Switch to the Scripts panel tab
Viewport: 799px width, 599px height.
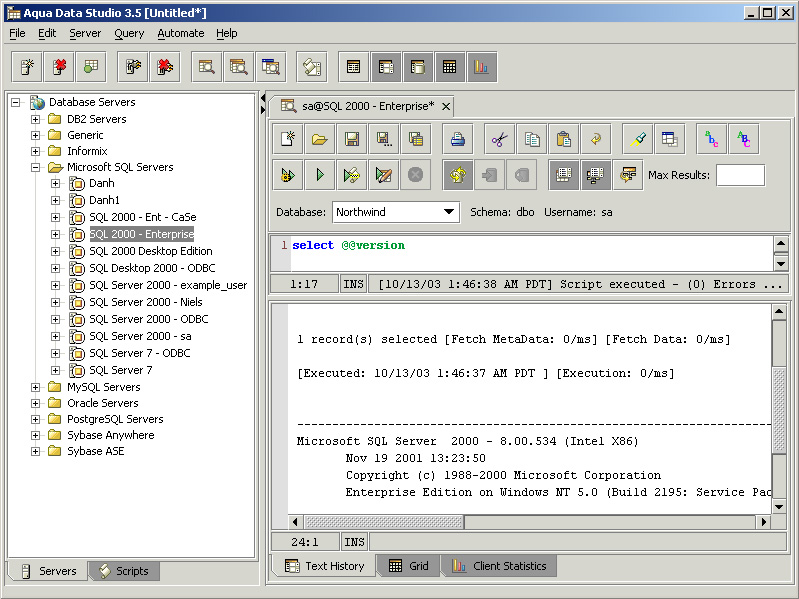pos(124,571)
